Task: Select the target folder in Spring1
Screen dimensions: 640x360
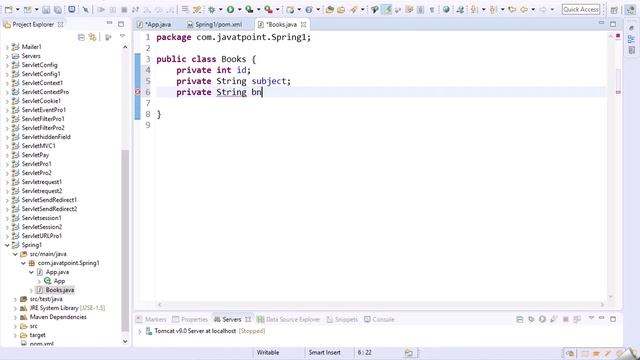Action: pos(38,335)
